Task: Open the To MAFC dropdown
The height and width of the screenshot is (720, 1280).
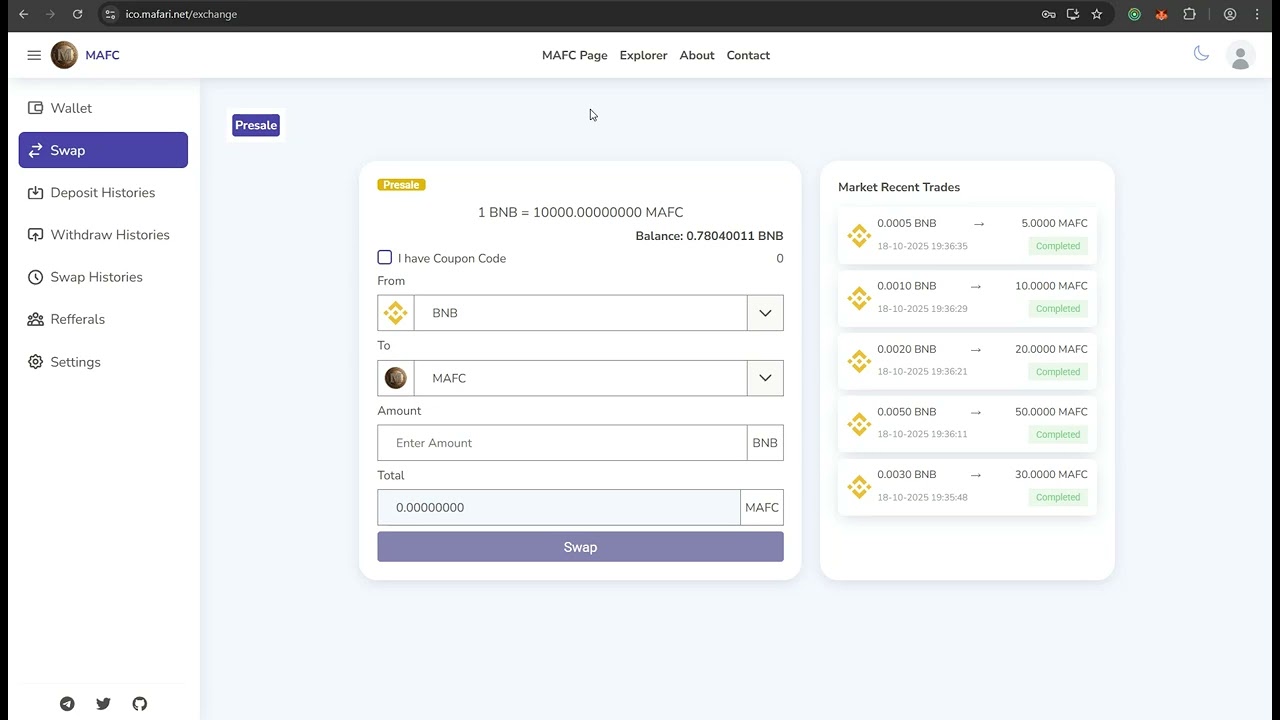Action: coord(580,378)
